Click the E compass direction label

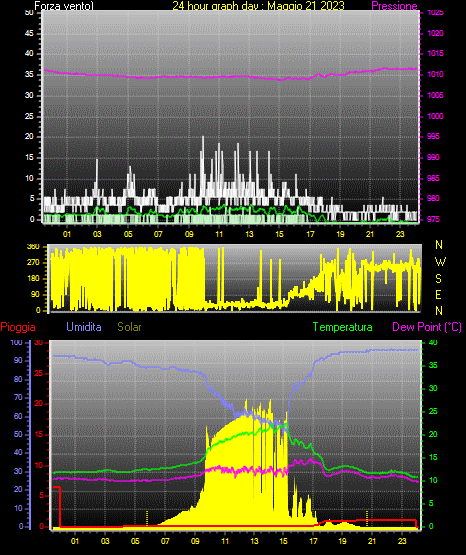[x=438, y=295]
